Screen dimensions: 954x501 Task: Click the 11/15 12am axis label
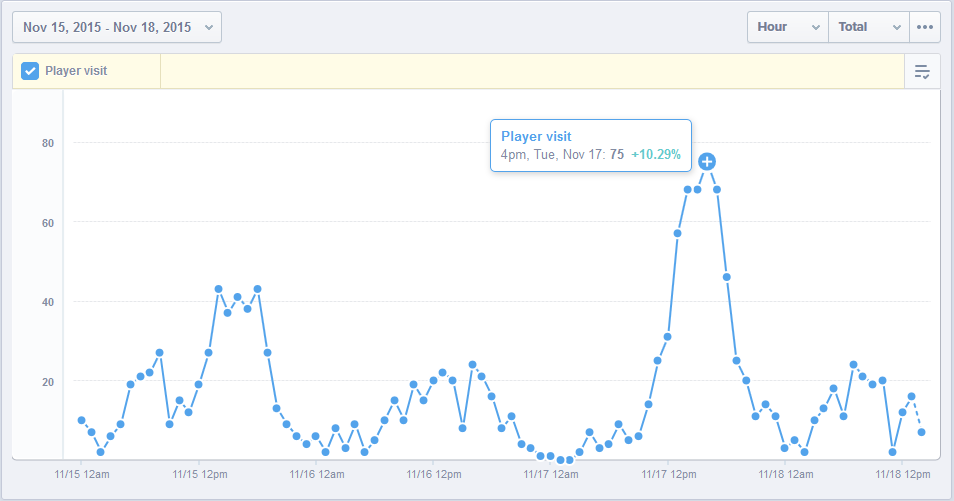pyautogui.click(x=81, y=474)
